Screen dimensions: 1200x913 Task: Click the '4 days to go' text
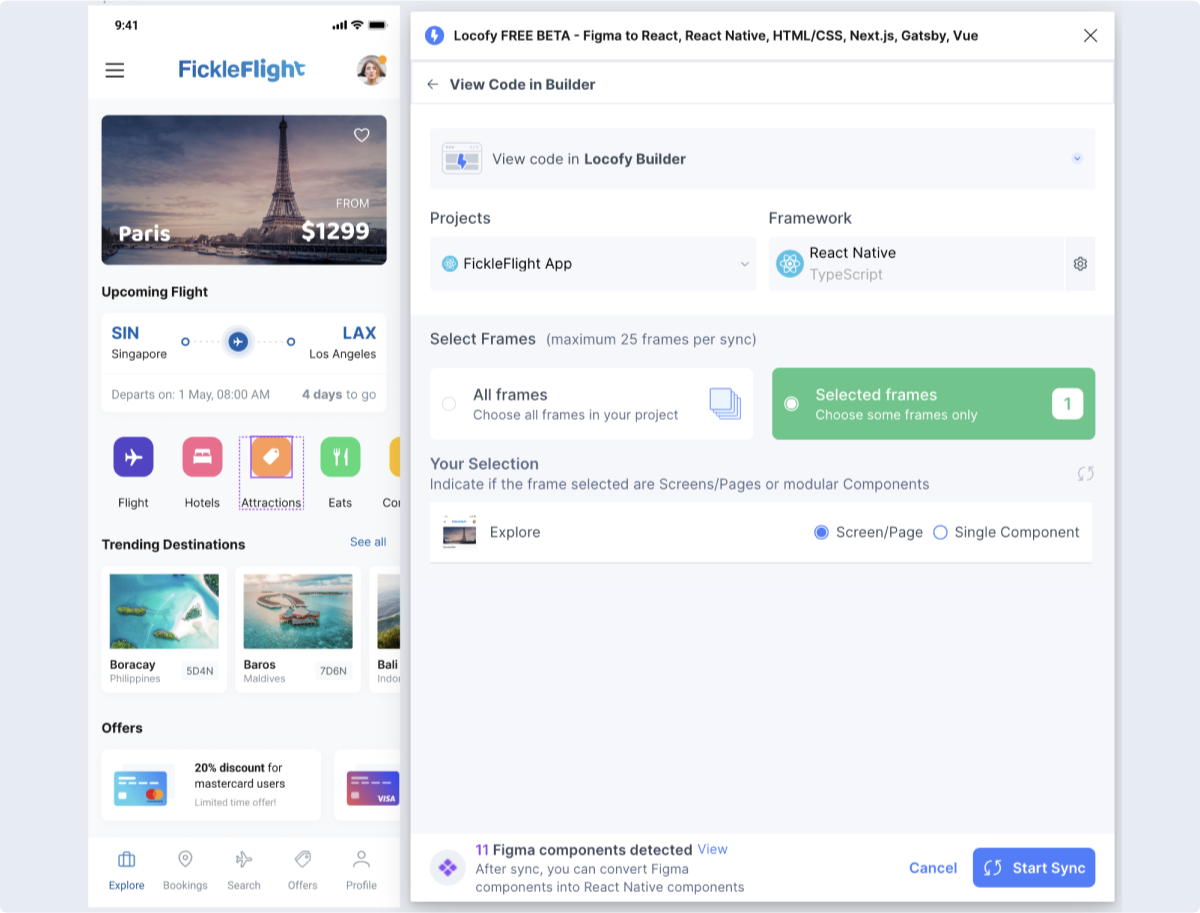(339, 394)
